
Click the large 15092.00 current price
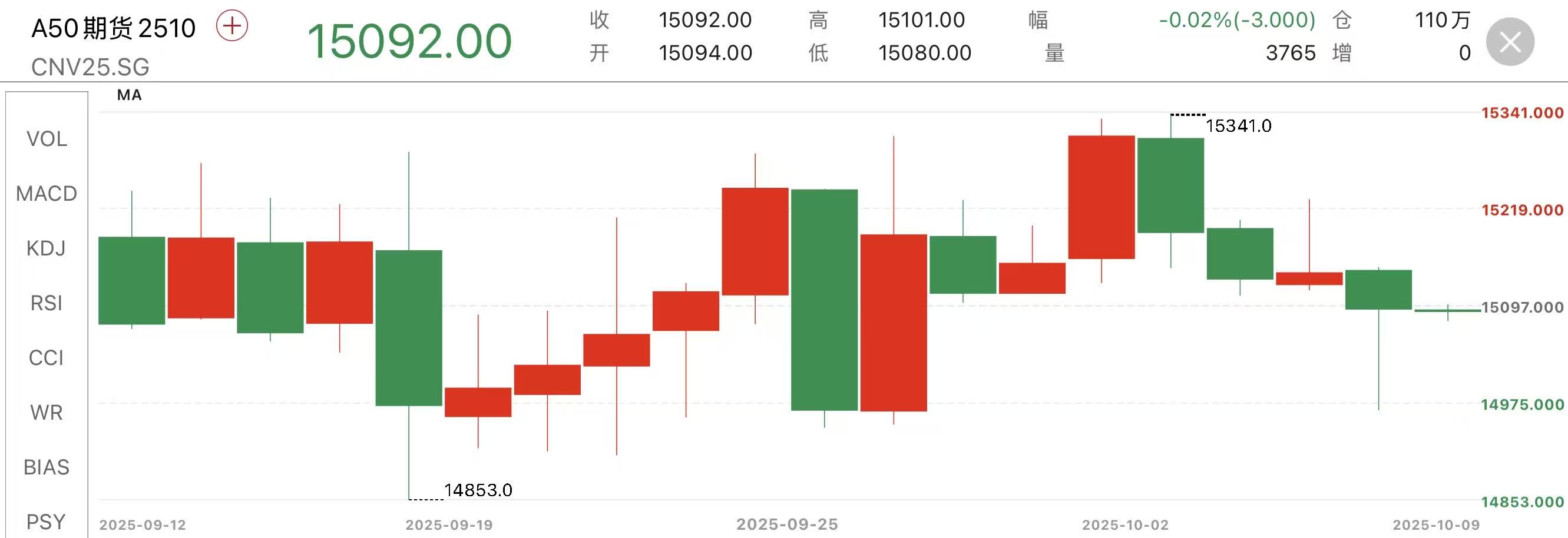click(409, 41)
